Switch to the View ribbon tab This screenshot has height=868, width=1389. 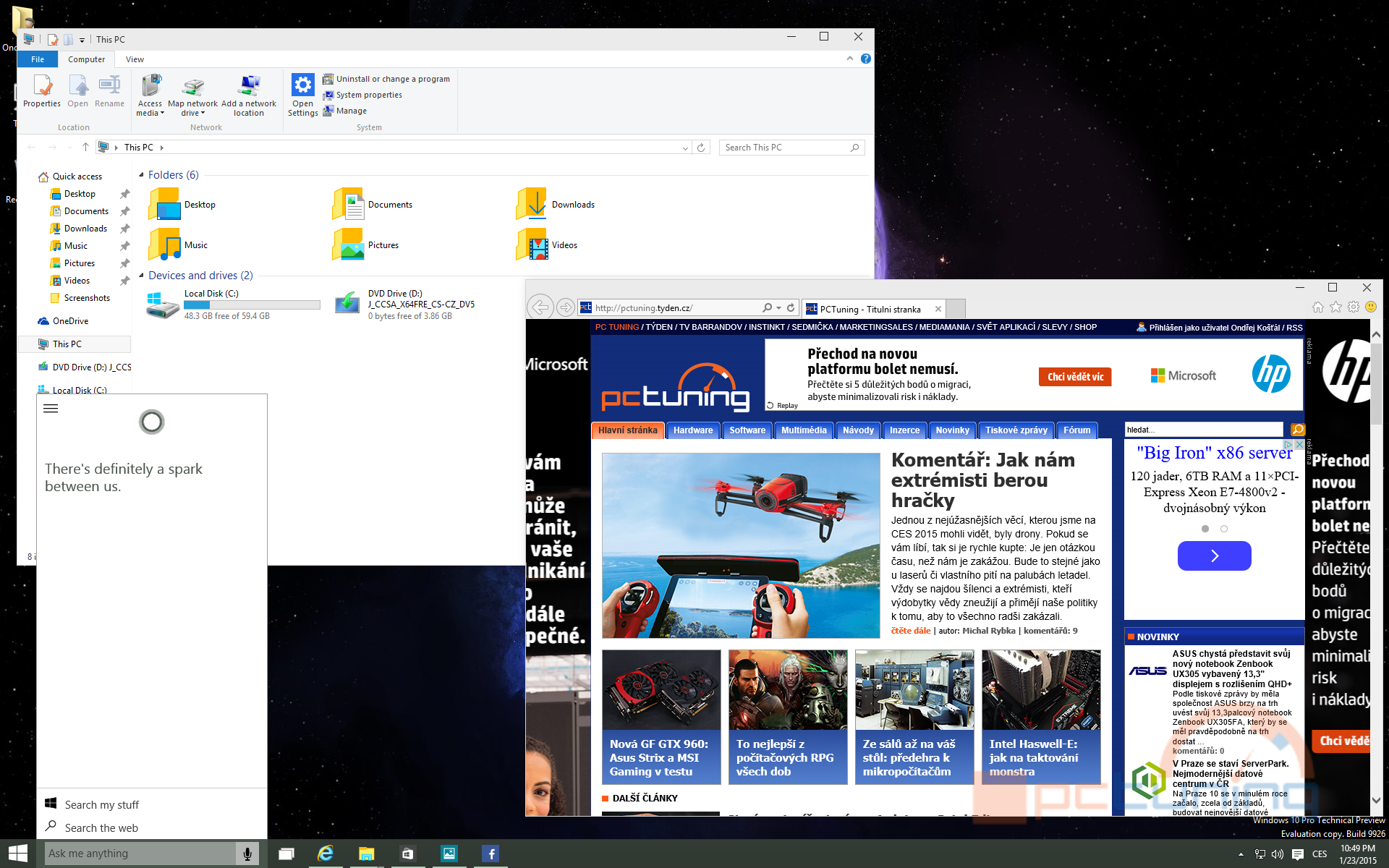tap(135, 59)
